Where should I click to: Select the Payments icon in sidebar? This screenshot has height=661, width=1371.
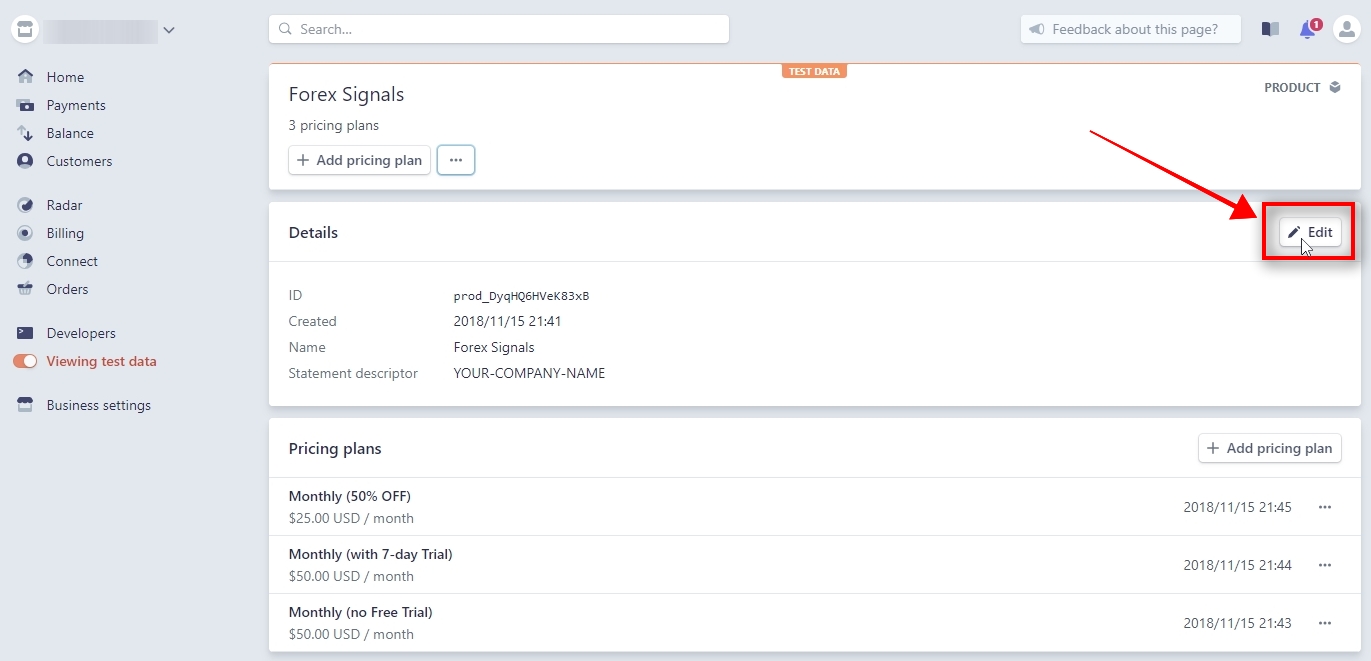[x=24, y=105]
